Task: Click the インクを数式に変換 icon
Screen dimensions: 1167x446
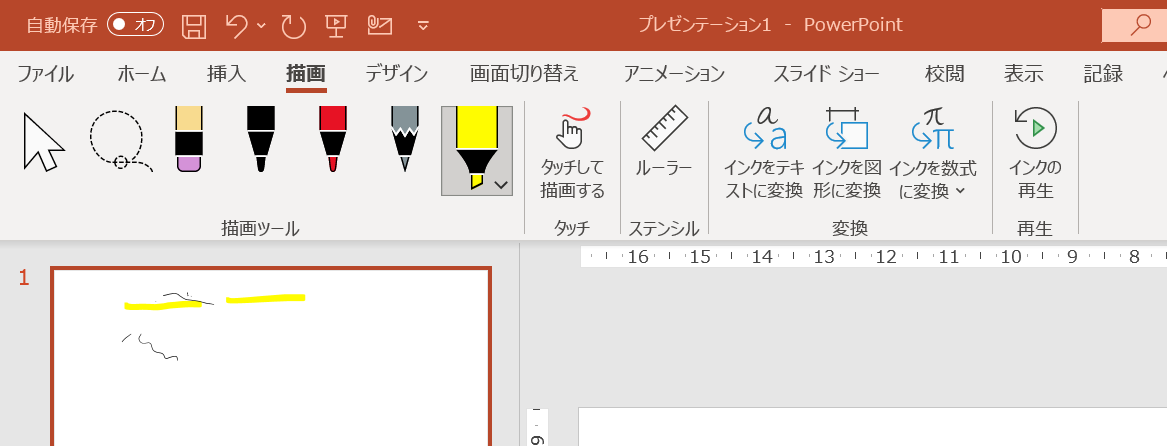Action: (933, 128)
